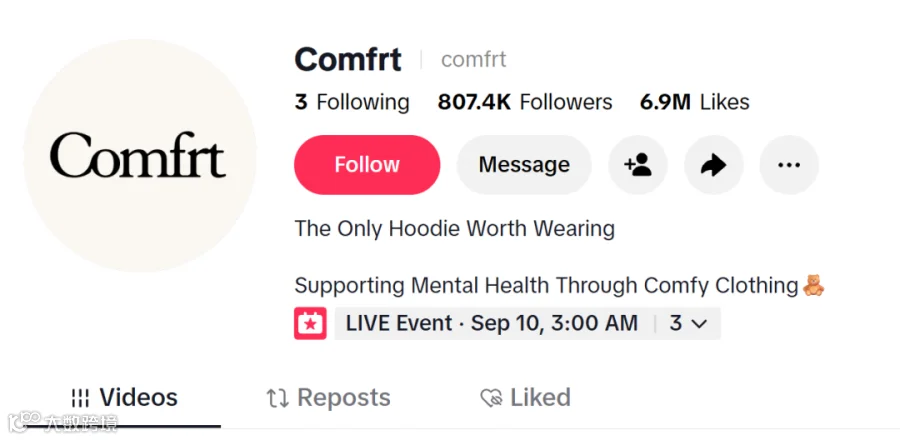
Task: Switch to the Reposts tab
Action: [328, 398]
